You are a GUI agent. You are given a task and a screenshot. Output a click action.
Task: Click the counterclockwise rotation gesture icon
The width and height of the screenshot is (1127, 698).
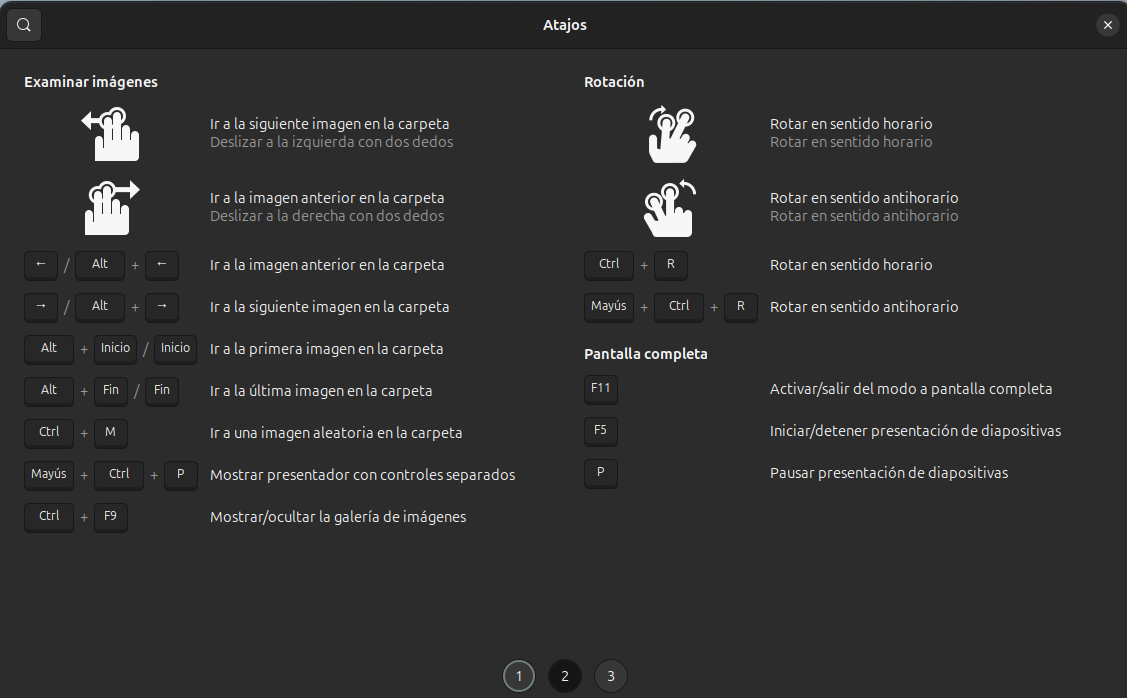click(670, 207)
